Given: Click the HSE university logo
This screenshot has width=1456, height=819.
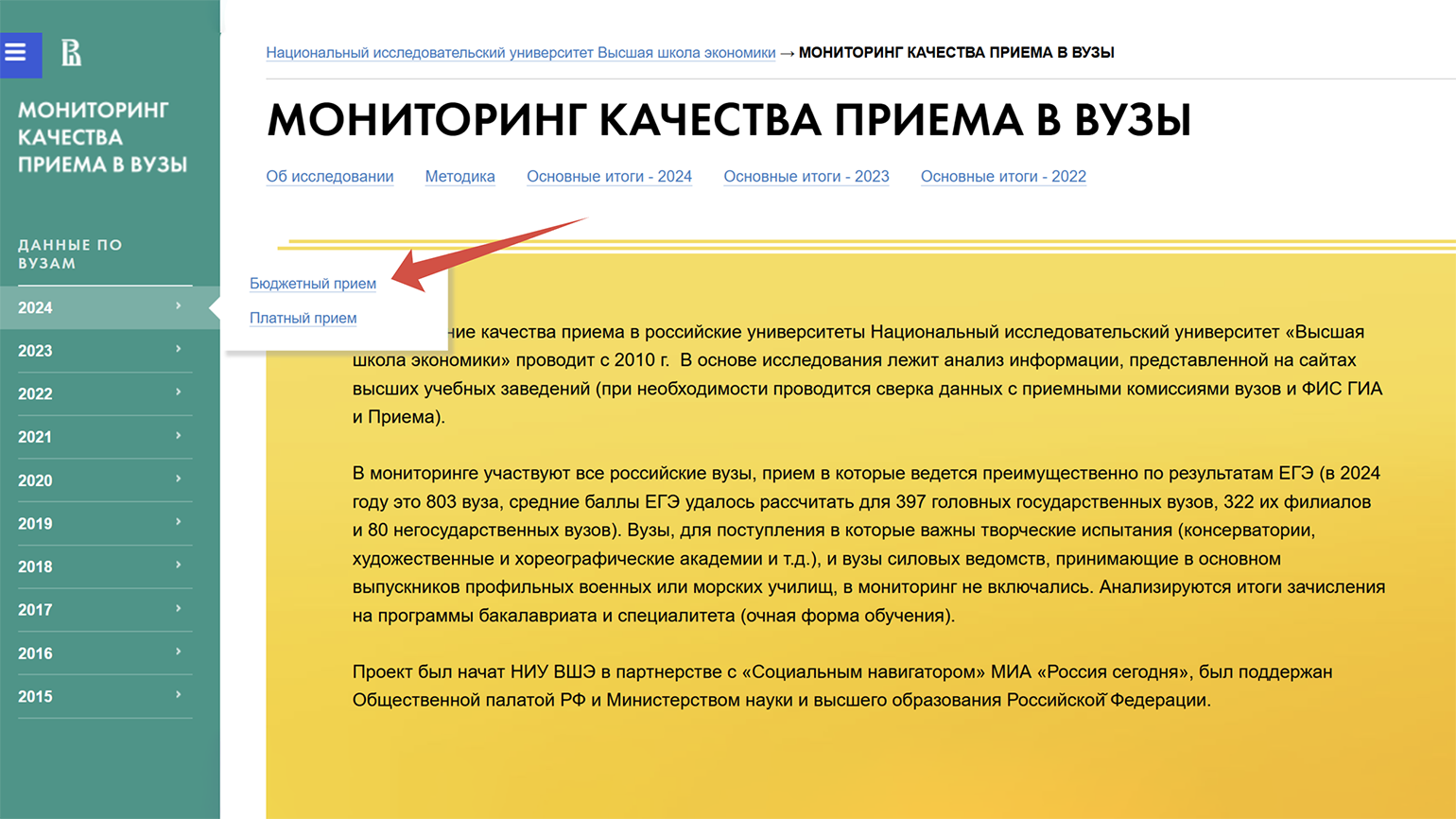Looking at the screenshot, I should [x=72, y=54].
